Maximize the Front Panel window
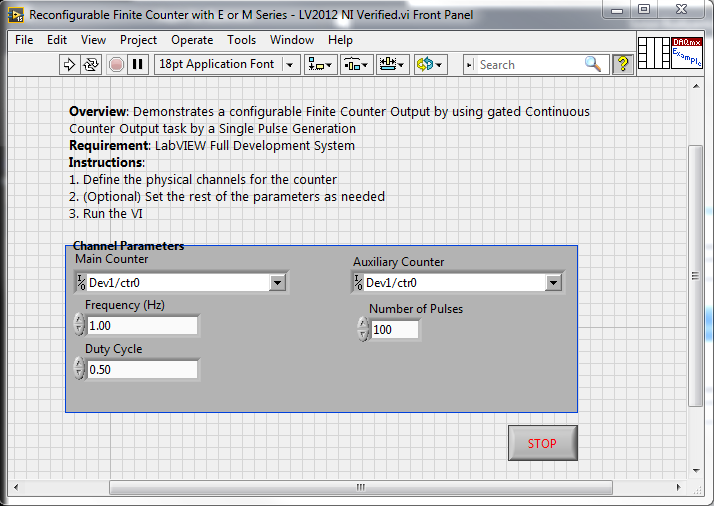Viewport: 714px width, 506px height. click(643, 10)
